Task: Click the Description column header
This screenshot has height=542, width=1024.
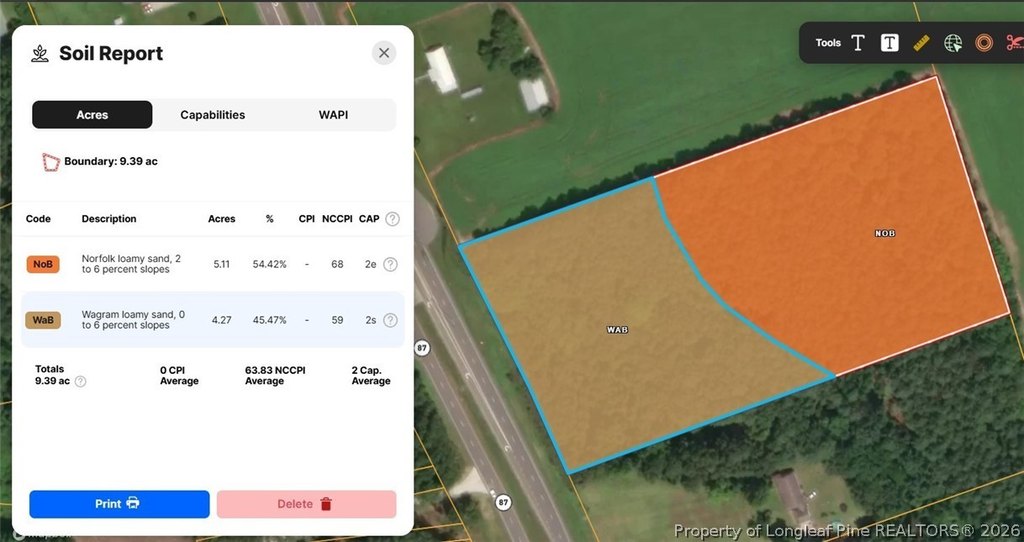Action: (x=109, y=219)
